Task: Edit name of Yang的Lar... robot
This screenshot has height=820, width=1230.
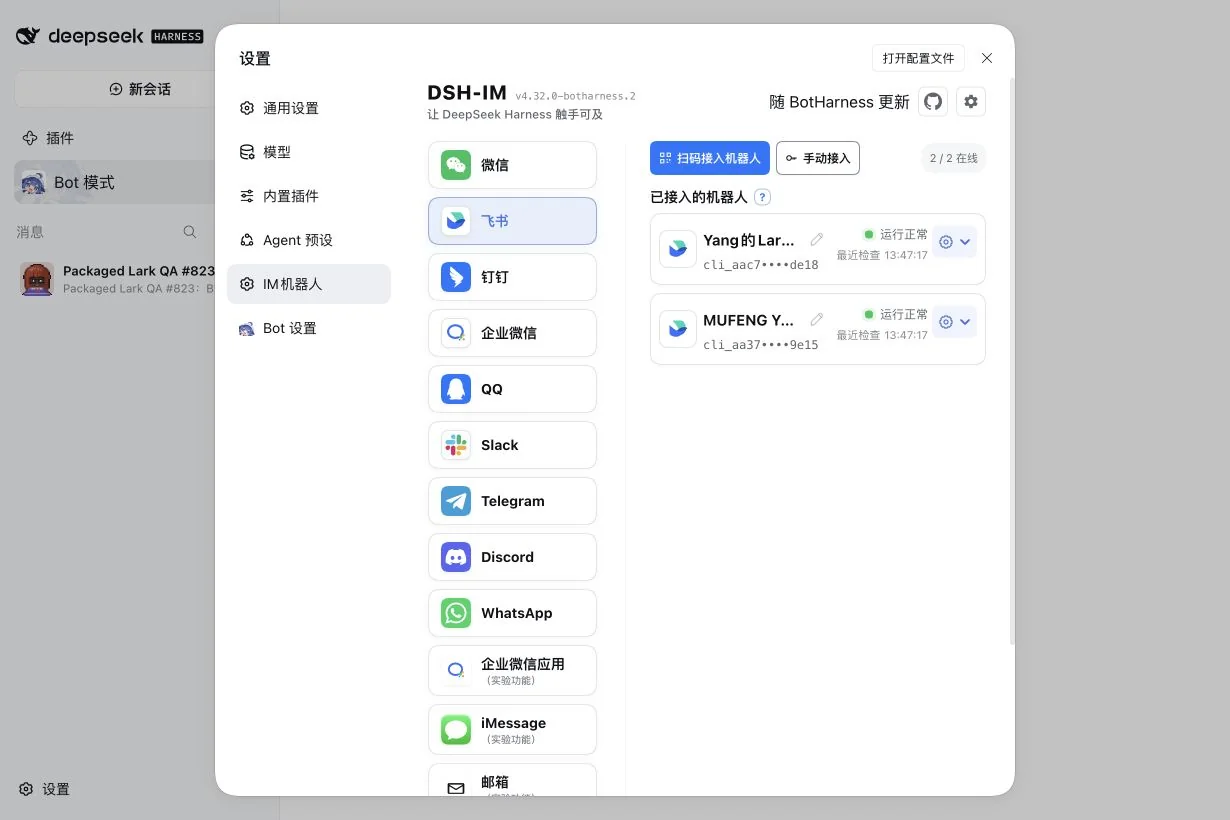Action: point(817,240)
